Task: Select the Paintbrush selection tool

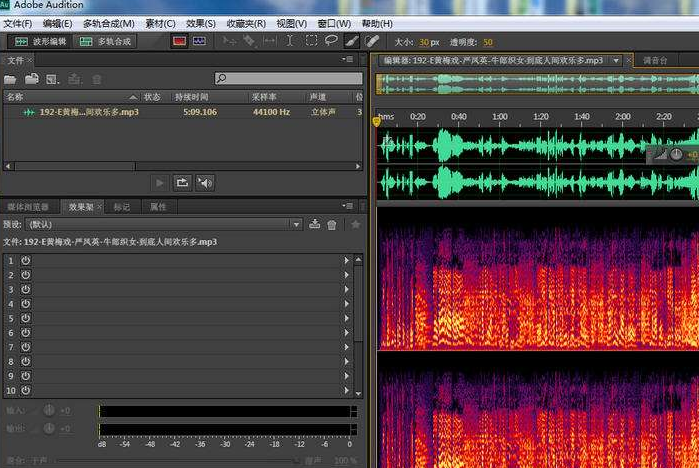Action: pyautogui.click(x=351, y=42)
